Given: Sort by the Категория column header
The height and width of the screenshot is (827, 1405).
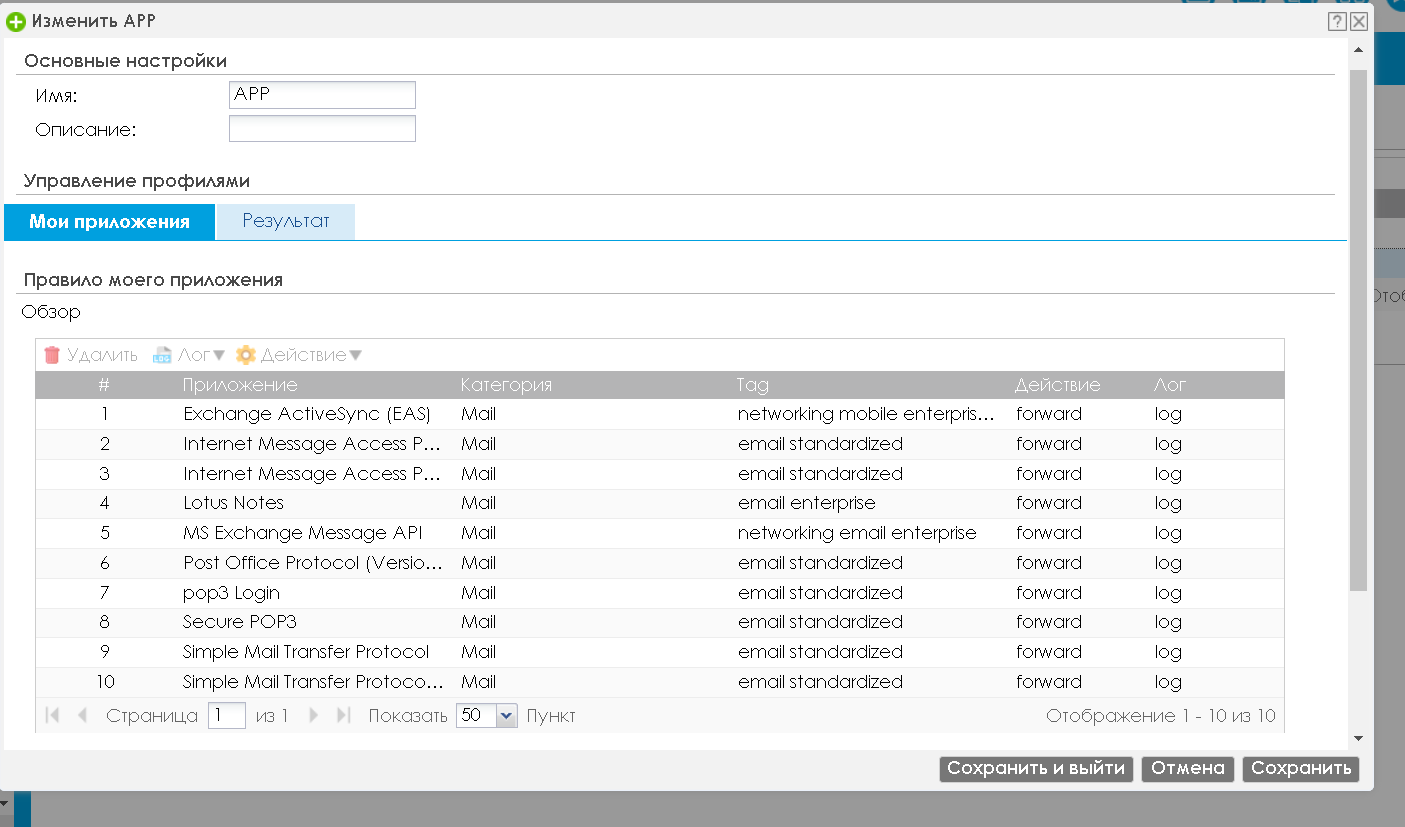Looking at the screenshot, I should coord(506,385).
